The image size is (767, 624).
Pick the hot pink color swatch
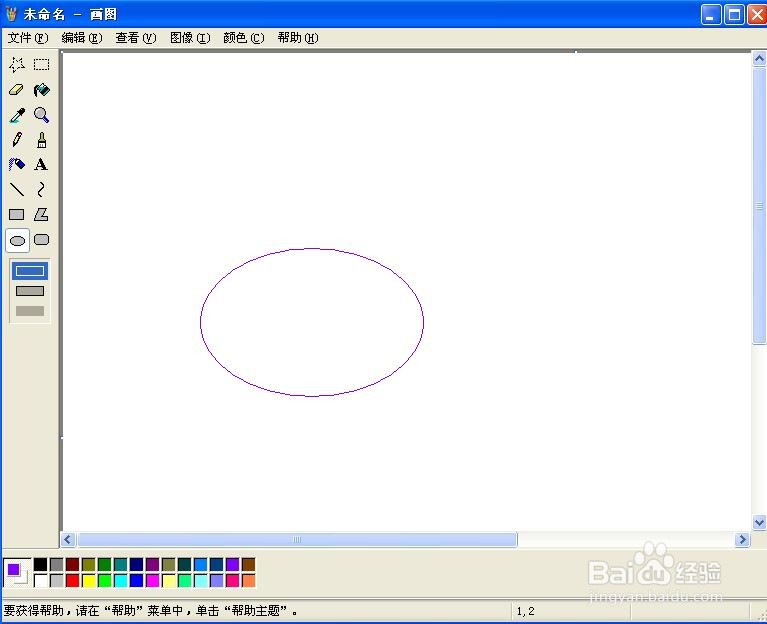click(232, 580)
